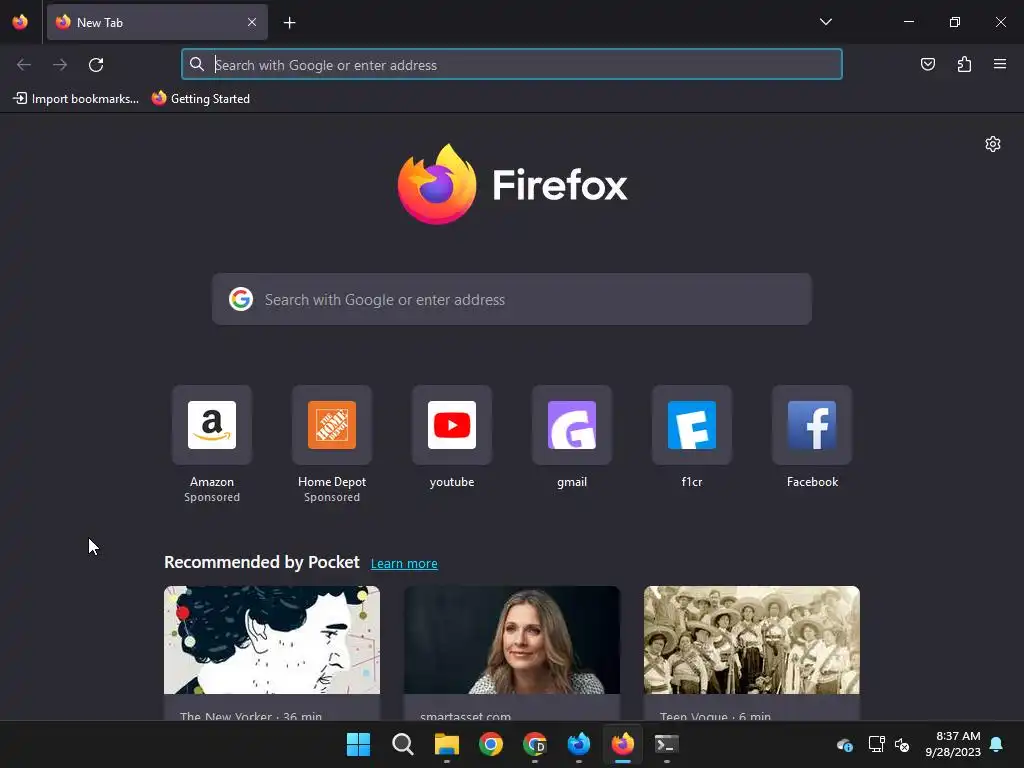
Task: Click the page search box with Google
Action: click(x=512, y=300)
